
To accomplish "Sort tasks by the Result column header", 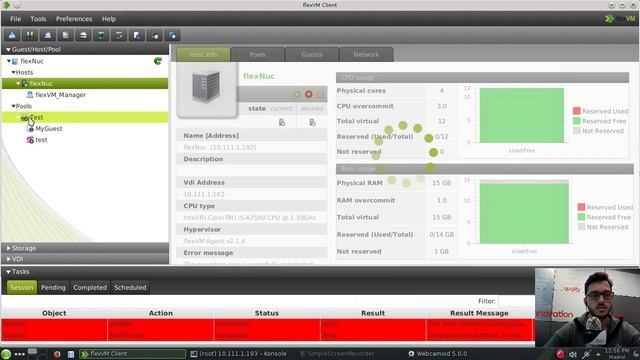I will [373, 313].
